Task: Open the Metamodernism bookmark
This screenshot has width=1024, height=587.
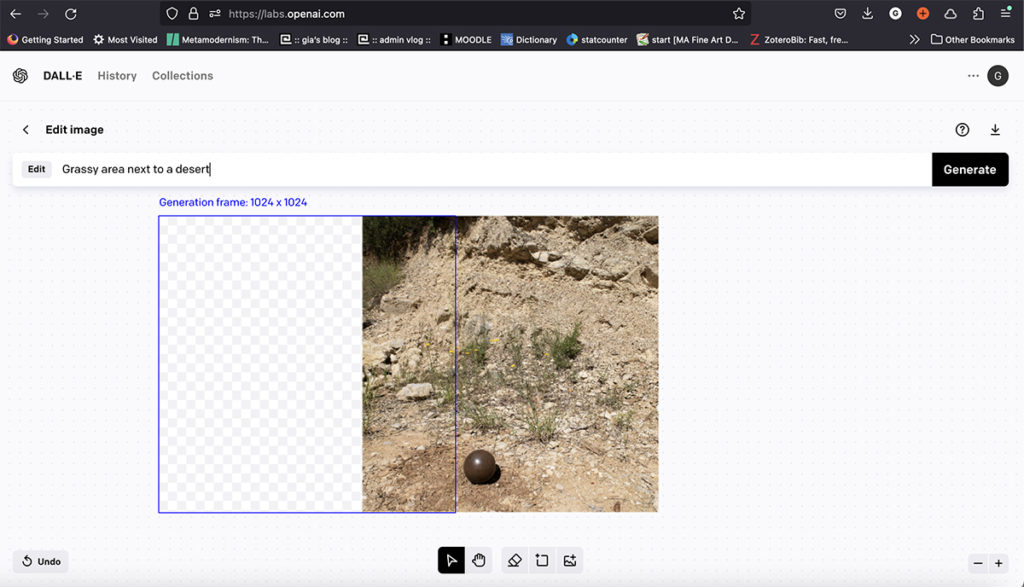Action: [x=217, y=40]
